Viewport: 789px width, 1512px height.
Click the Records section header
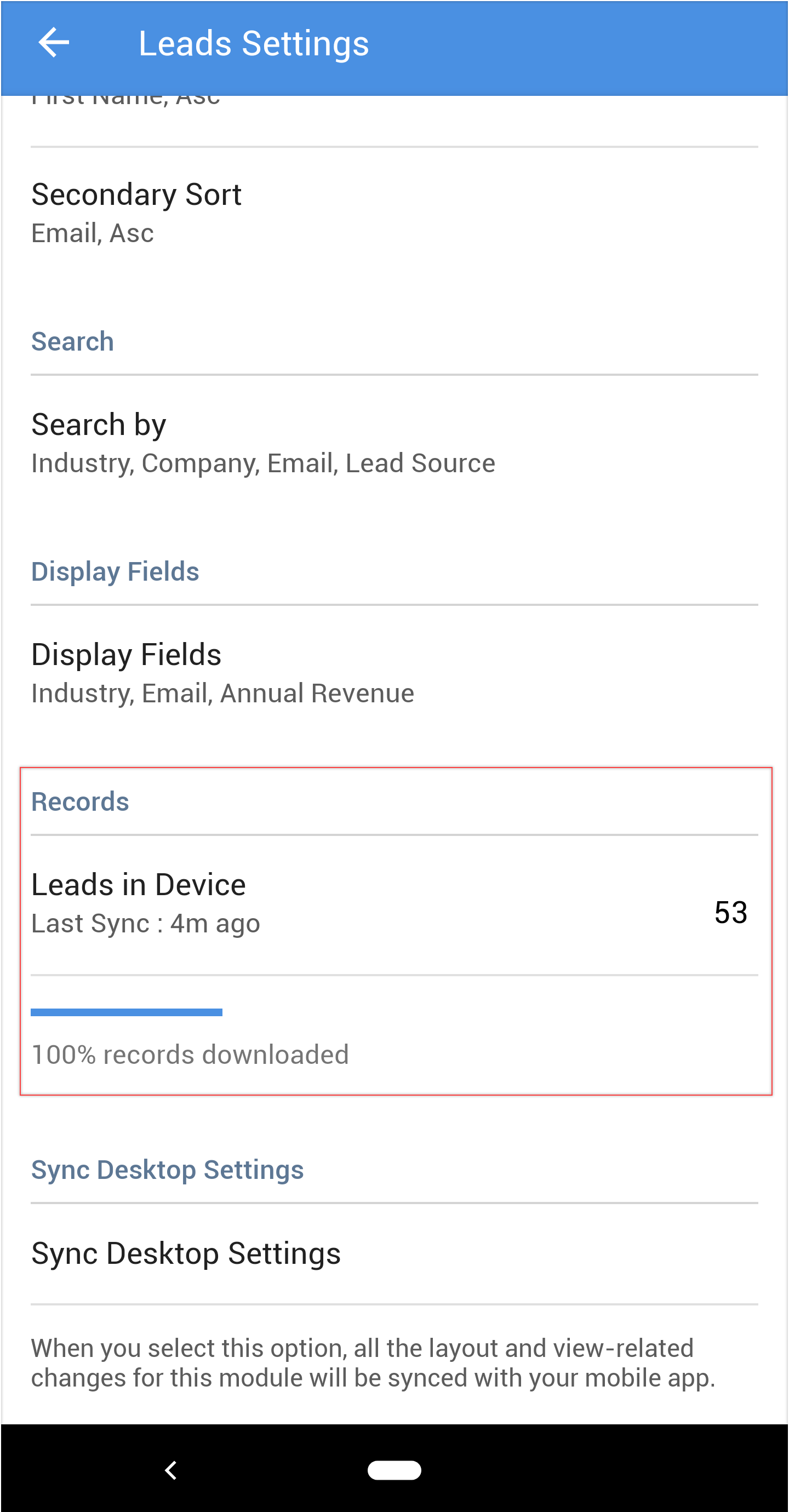point(80,802)
